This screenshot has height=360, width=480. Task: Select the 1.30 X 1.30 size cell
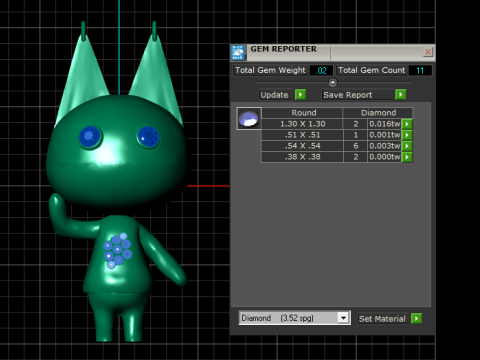302,124
